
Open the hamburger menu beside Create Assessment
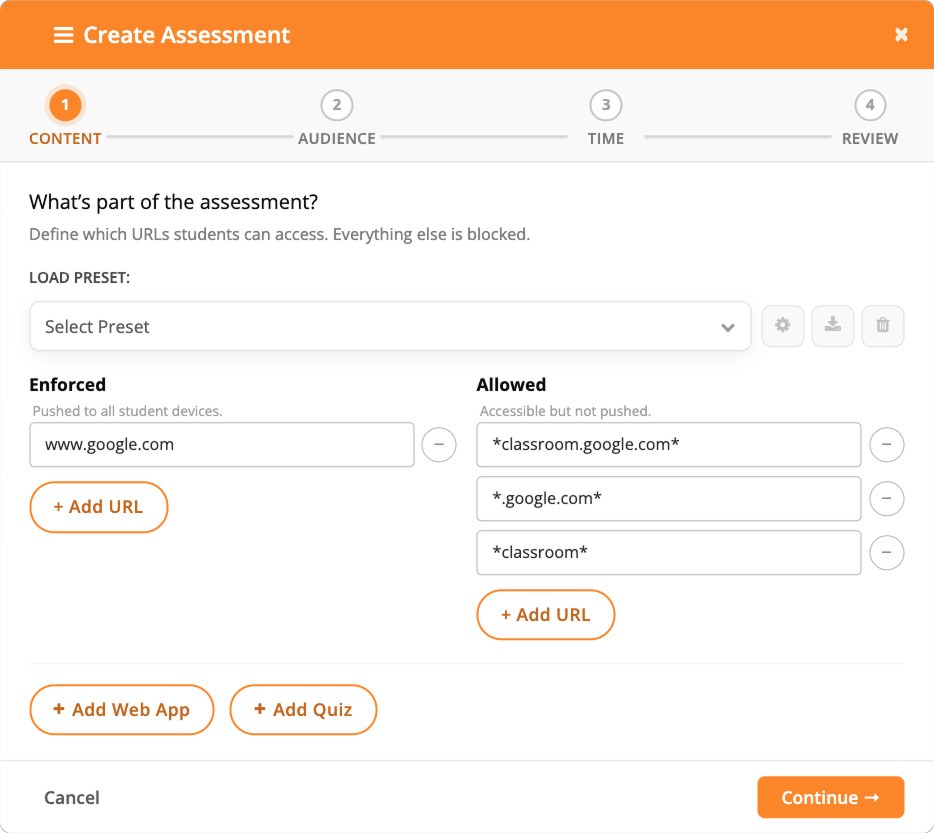click(63, 35)
